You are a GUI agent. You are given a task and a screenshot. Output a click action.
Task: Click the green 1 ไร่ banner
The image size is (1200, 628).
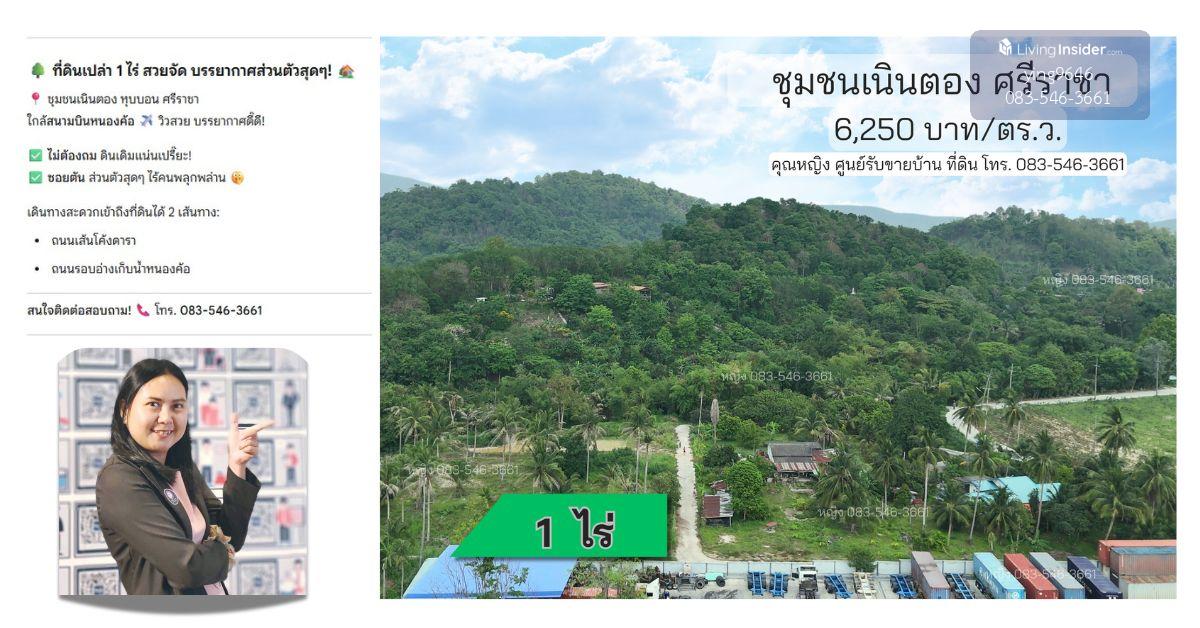coord(565,526)
